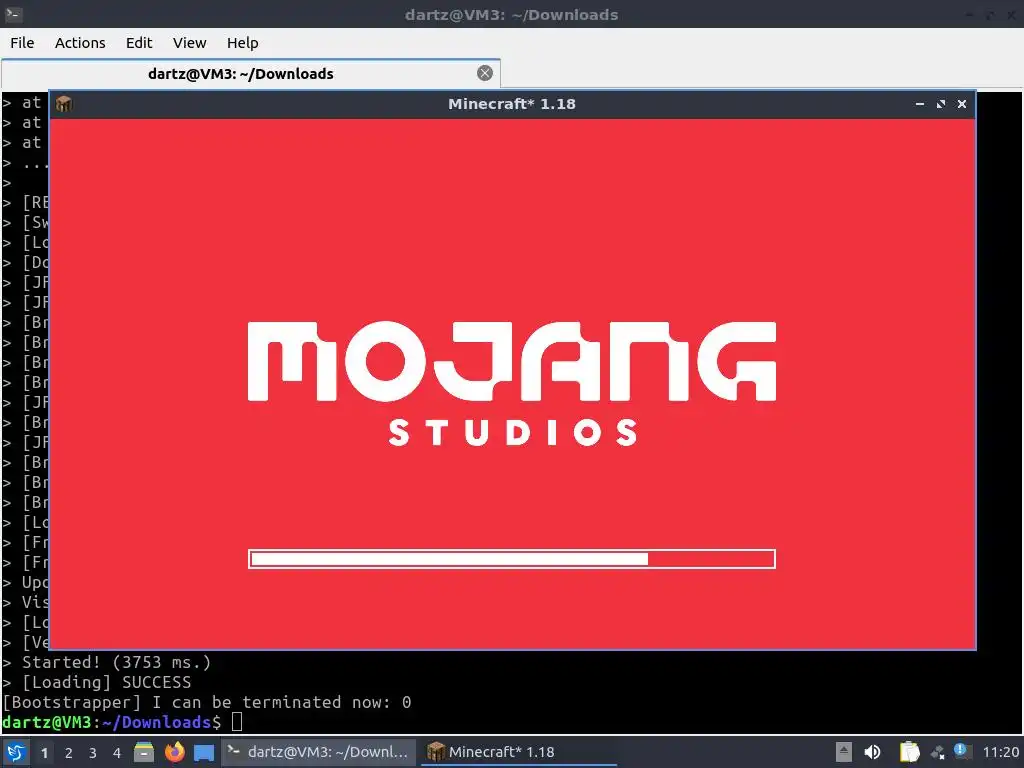Click the Minecraft loading progress bar
Screen dimensions: 1024x768
511,559
